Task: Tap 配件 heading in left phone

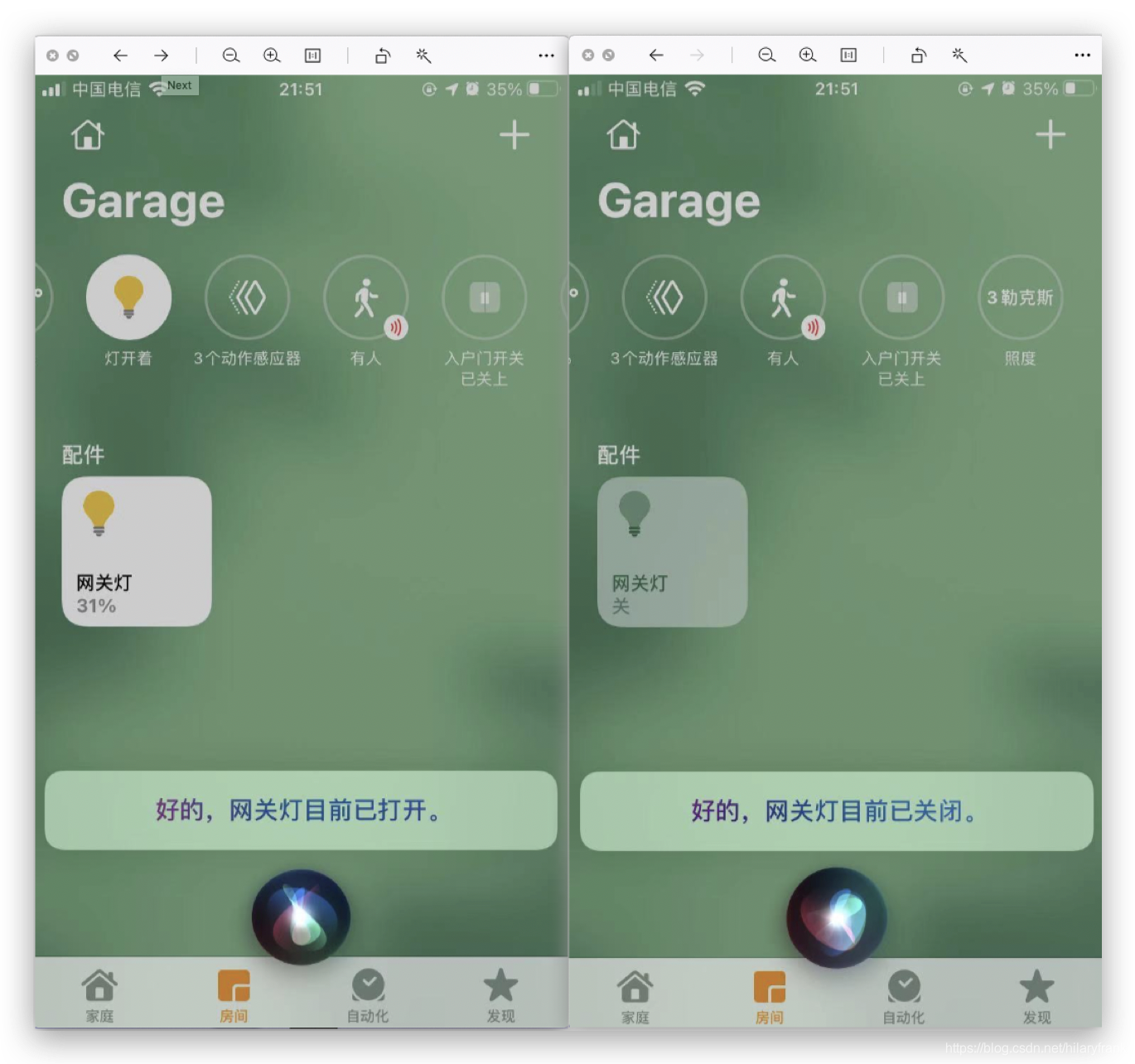Action: tap(84, 454)
